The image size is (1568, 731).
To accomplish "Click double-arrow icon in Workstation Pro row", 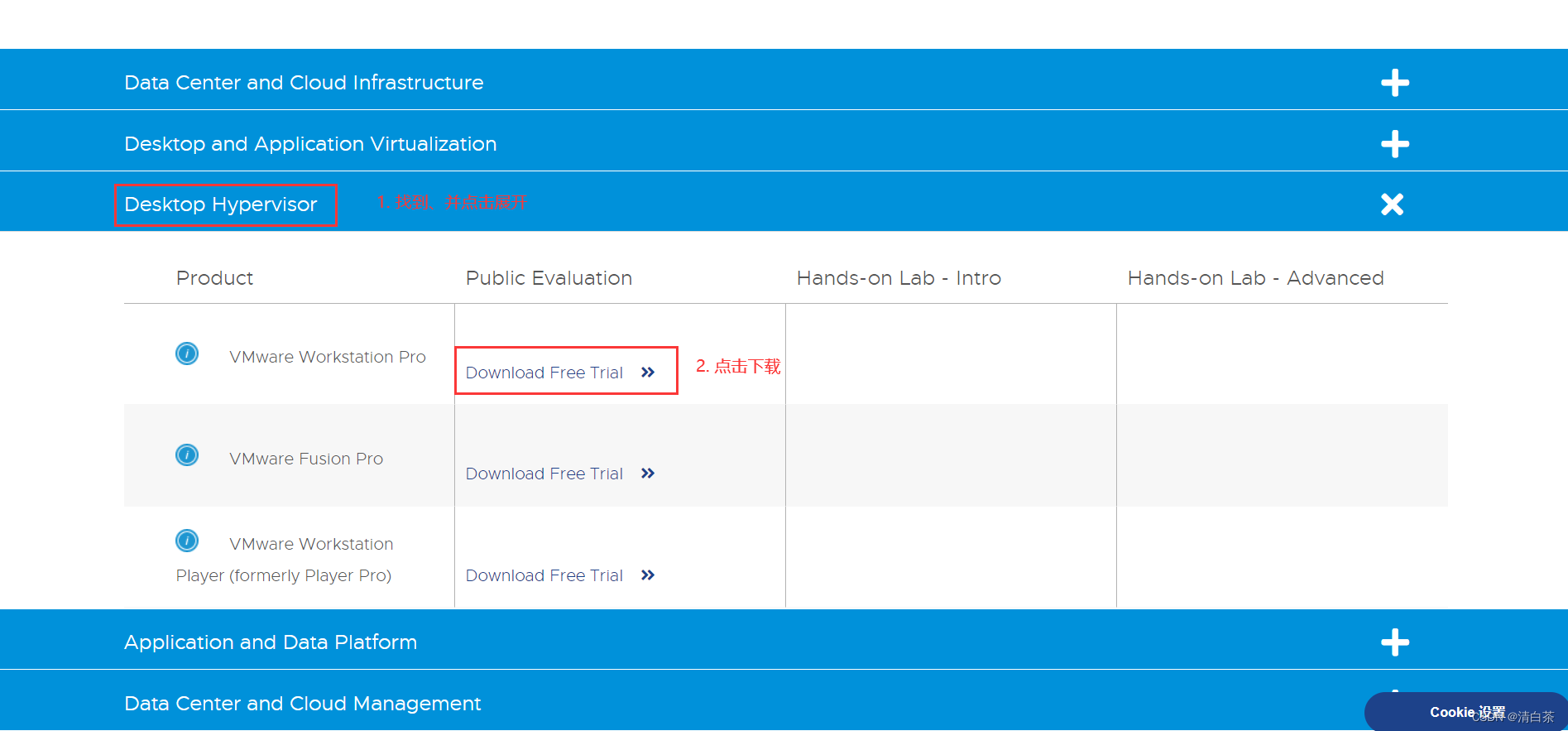I will pos(648,373).
